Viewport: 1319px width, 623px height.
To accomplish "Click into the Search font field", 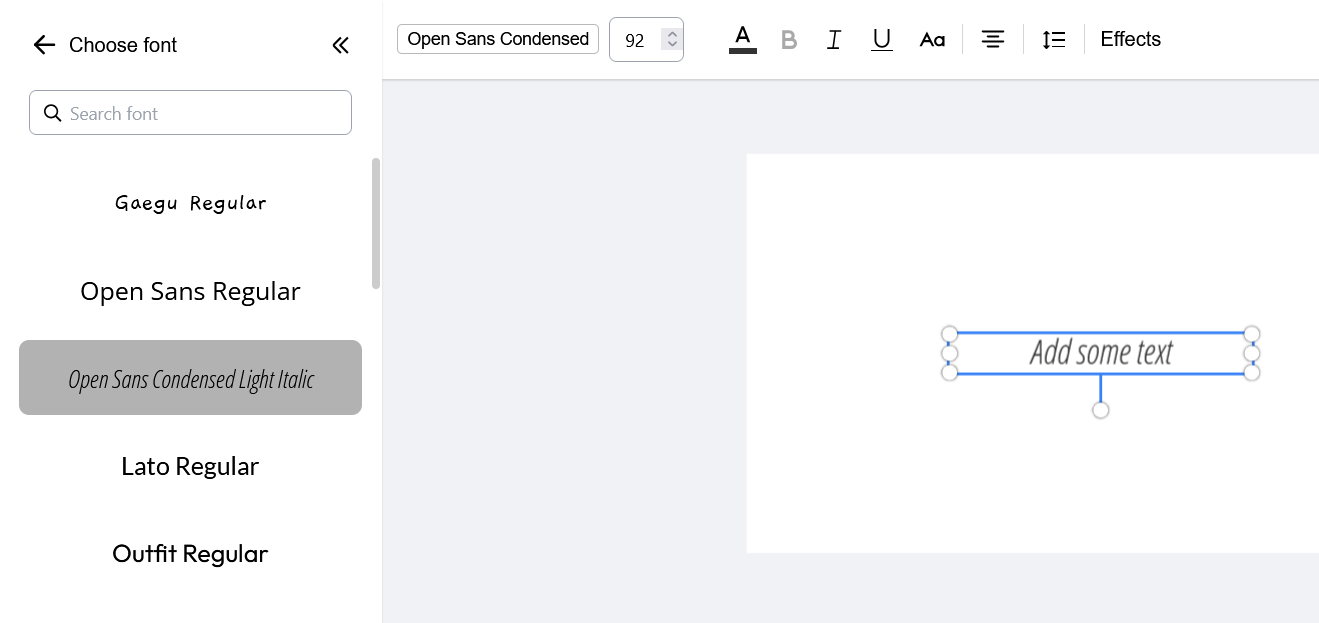I will click(x=190, y=113).
